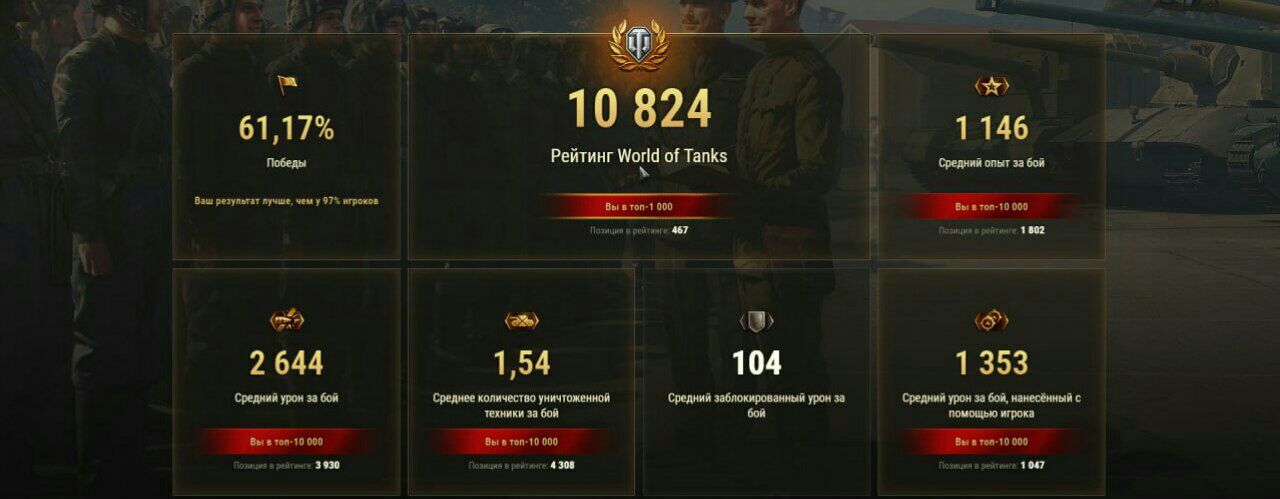Click the 'Вы в топ-1 000' red banner
The width and height of the screenshot is (1280, 499).
click(639, 206)
